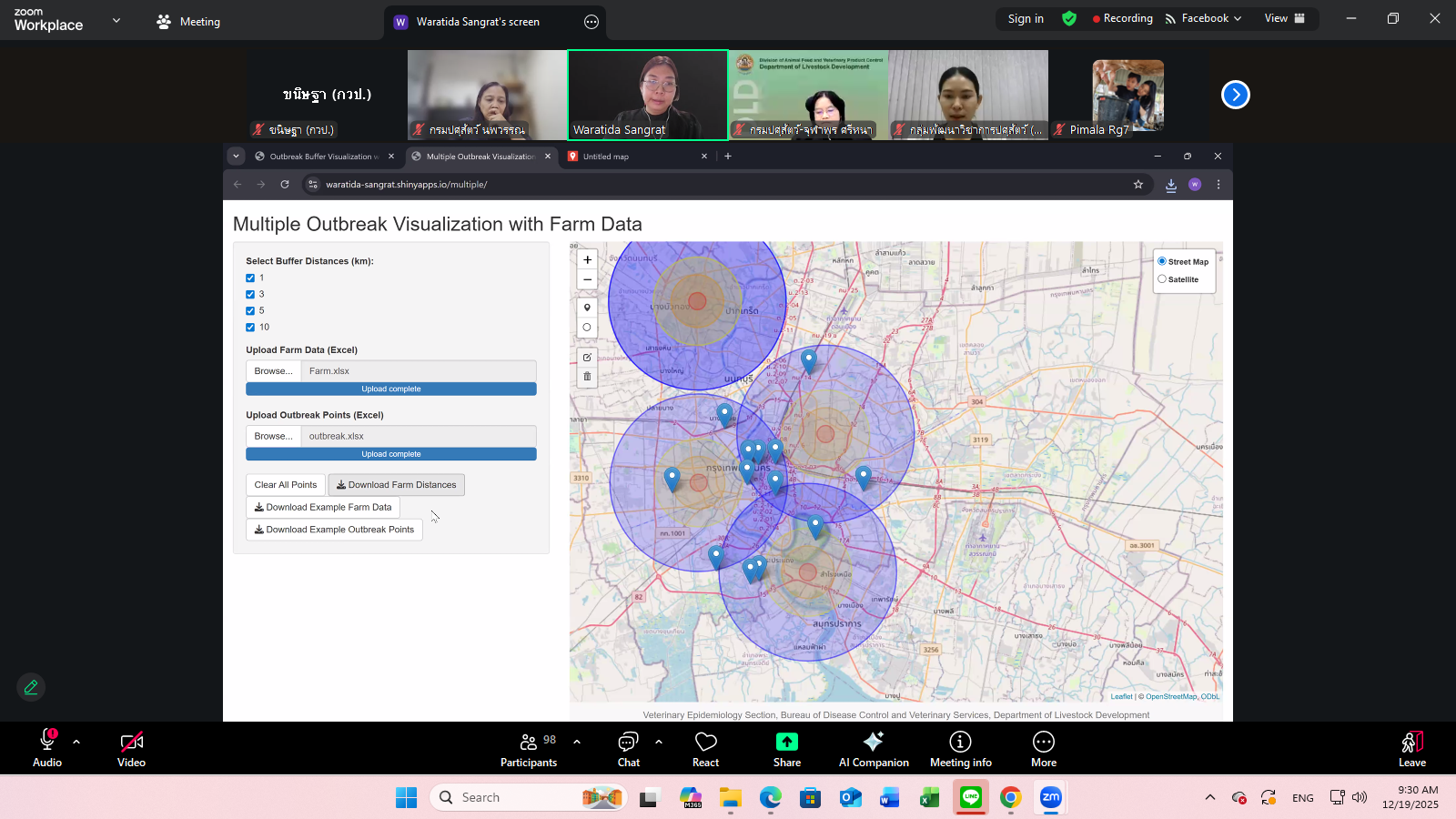This screenshot has width=1456, height=819.
Task: Switch map to Satellite view
Action: 1162,279
